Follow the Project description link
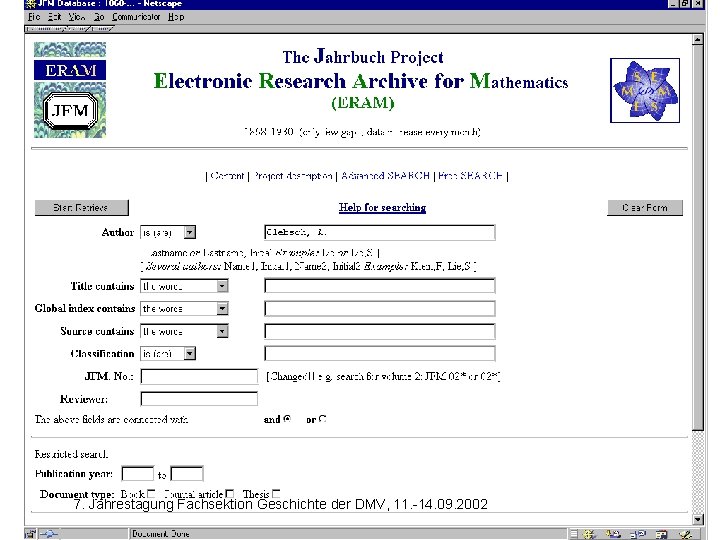This screenshot has width=720, height=540. point(292,176)
